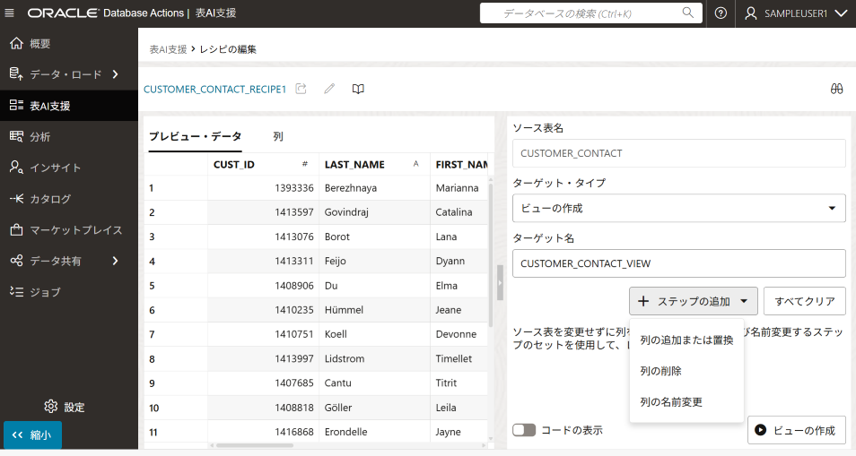
Task: Select cell 1413597
Action: pyautogui.click(x=263, y=212)
